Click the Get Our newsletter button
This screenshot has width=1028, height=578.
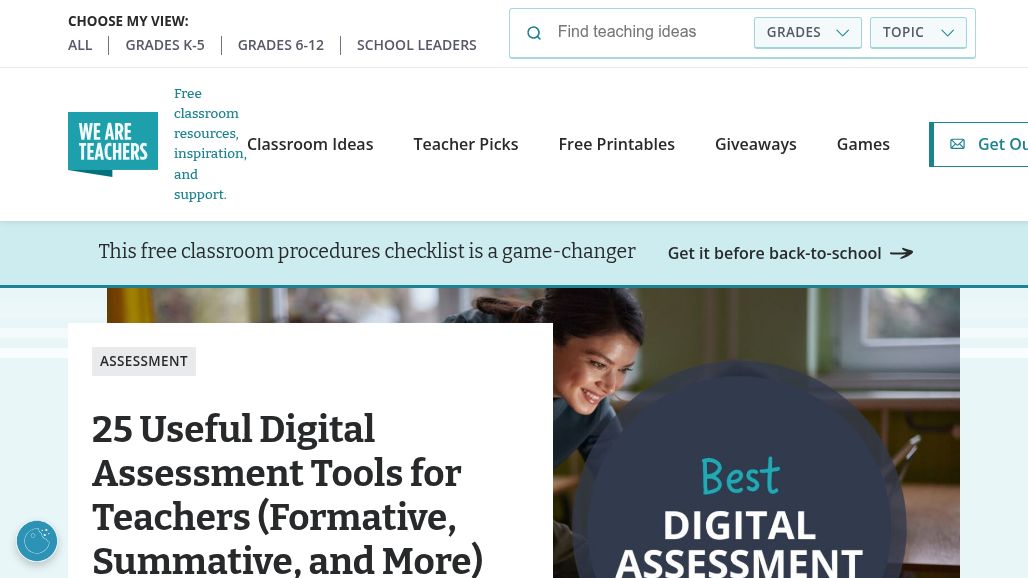[979, 144]
